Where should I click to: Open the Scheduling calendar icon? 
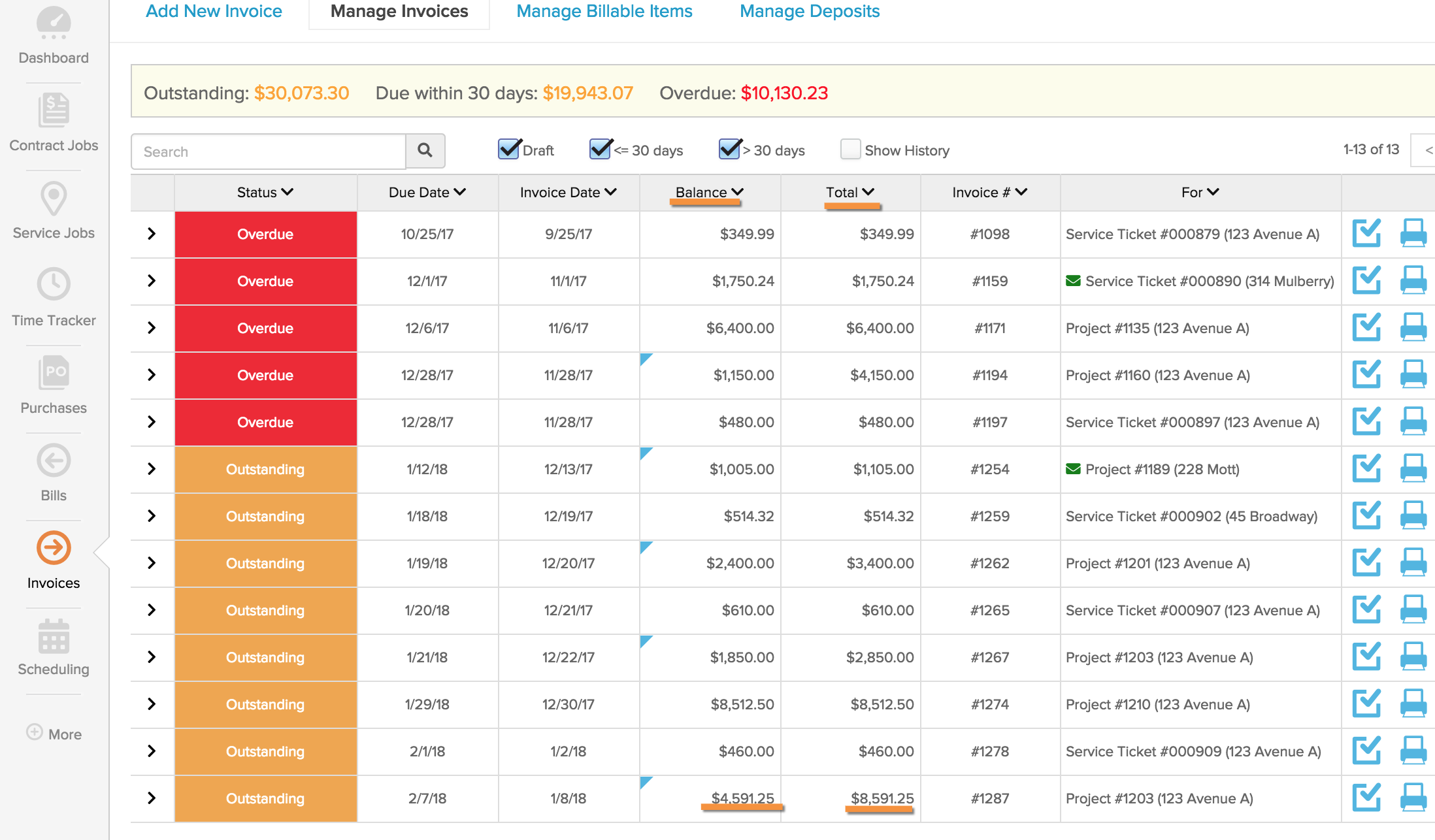coord(54,636)
